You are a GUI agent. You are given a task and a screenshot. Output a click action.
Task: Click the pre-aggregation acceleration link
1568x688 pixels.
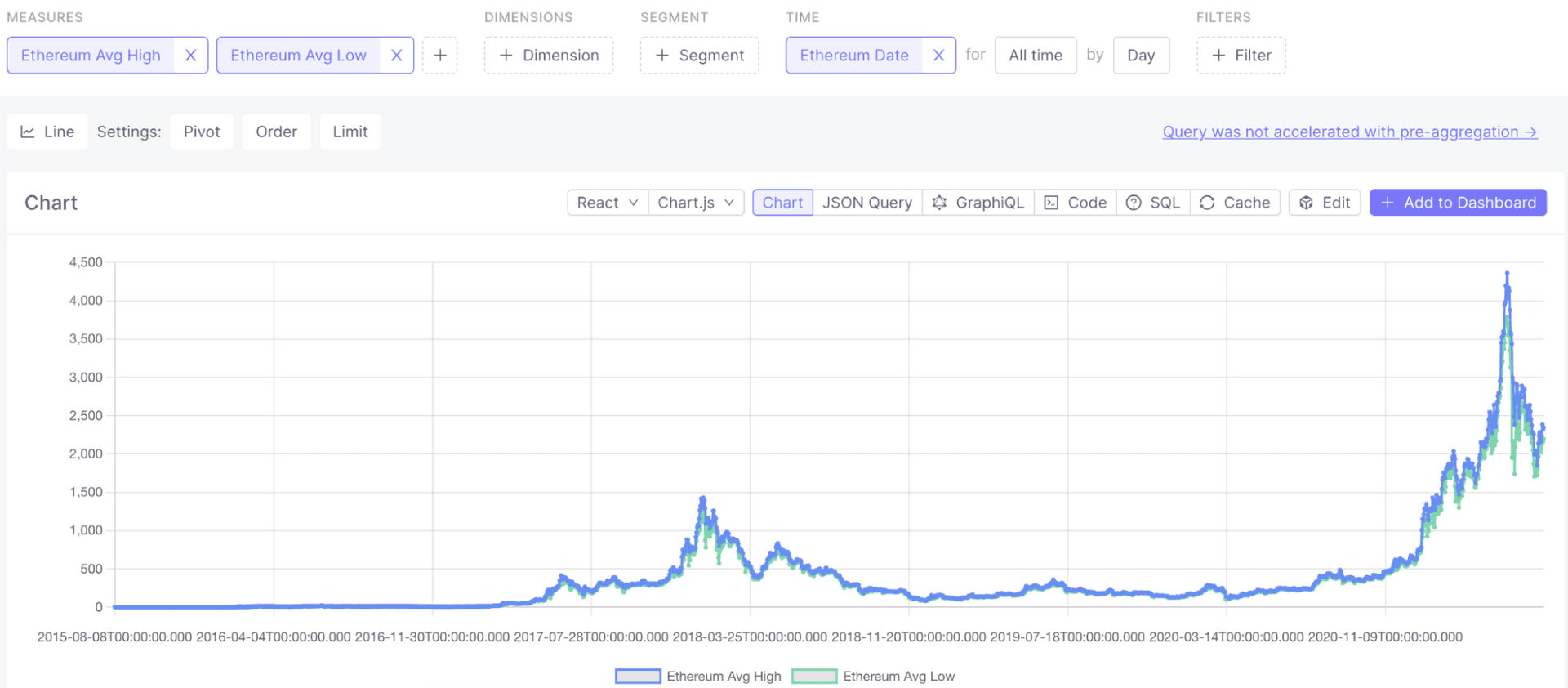click(1349, 132)
